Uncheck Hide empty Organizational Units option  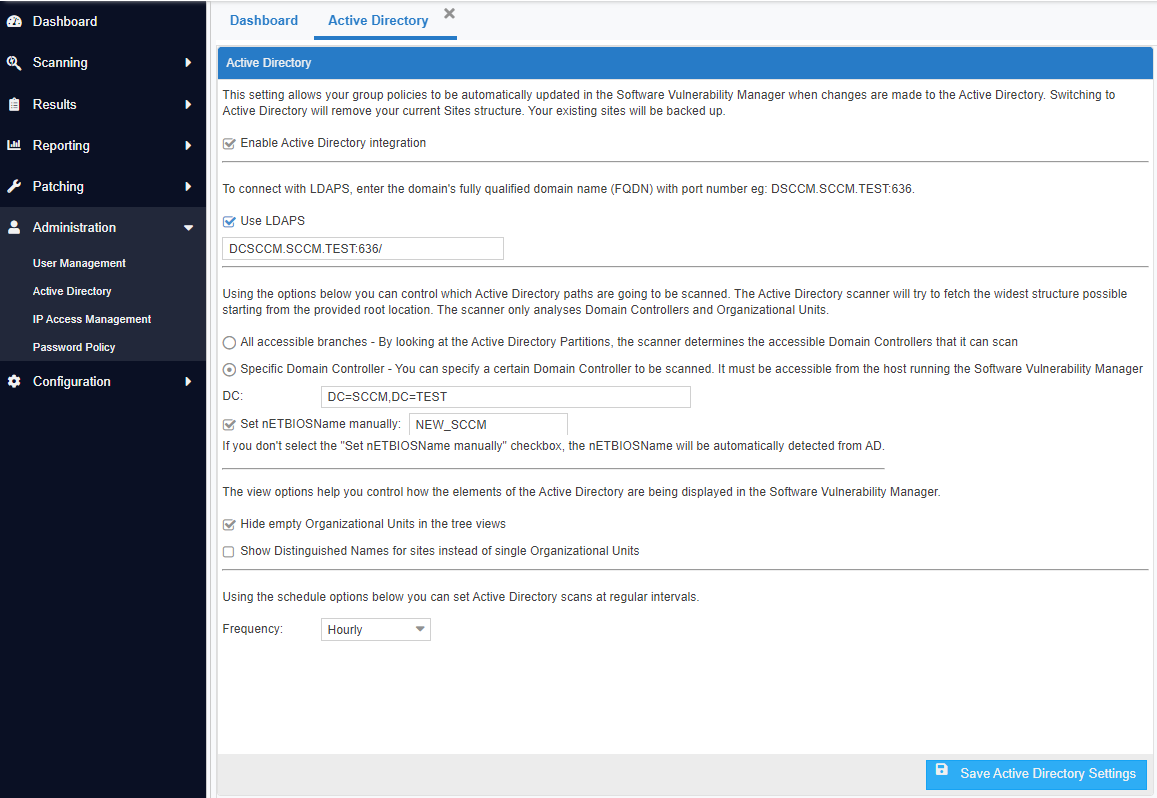(x=229, y=524)
